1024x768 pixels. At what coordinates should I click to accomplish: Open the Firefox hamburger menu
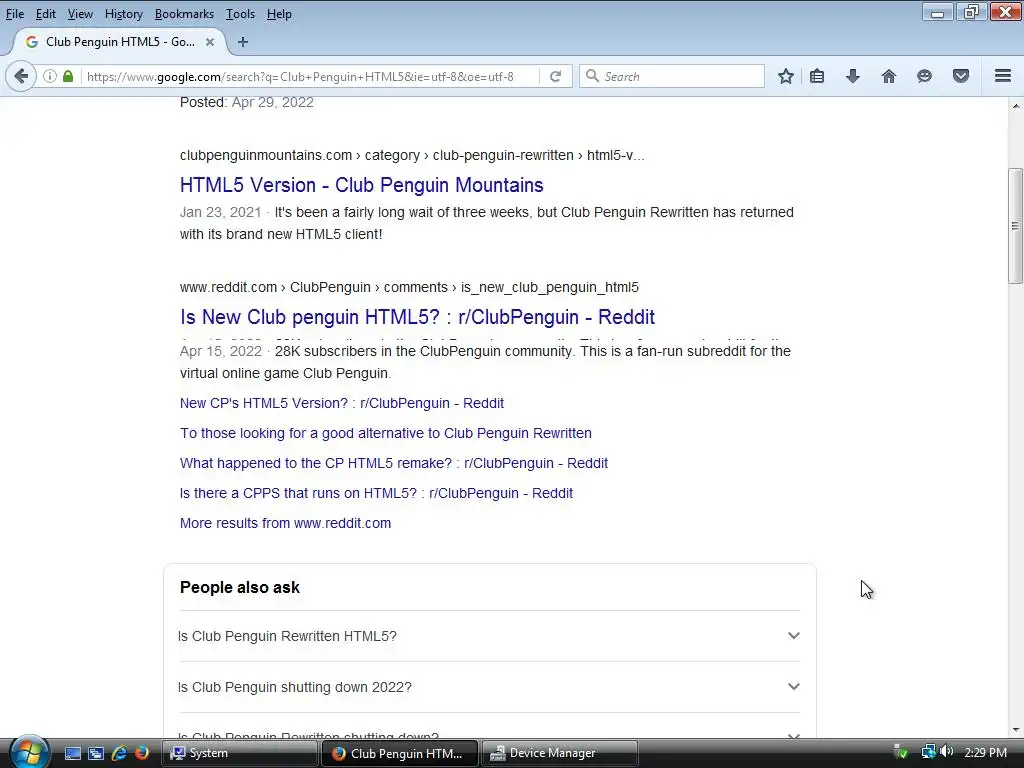click(x=1003, y=76)
